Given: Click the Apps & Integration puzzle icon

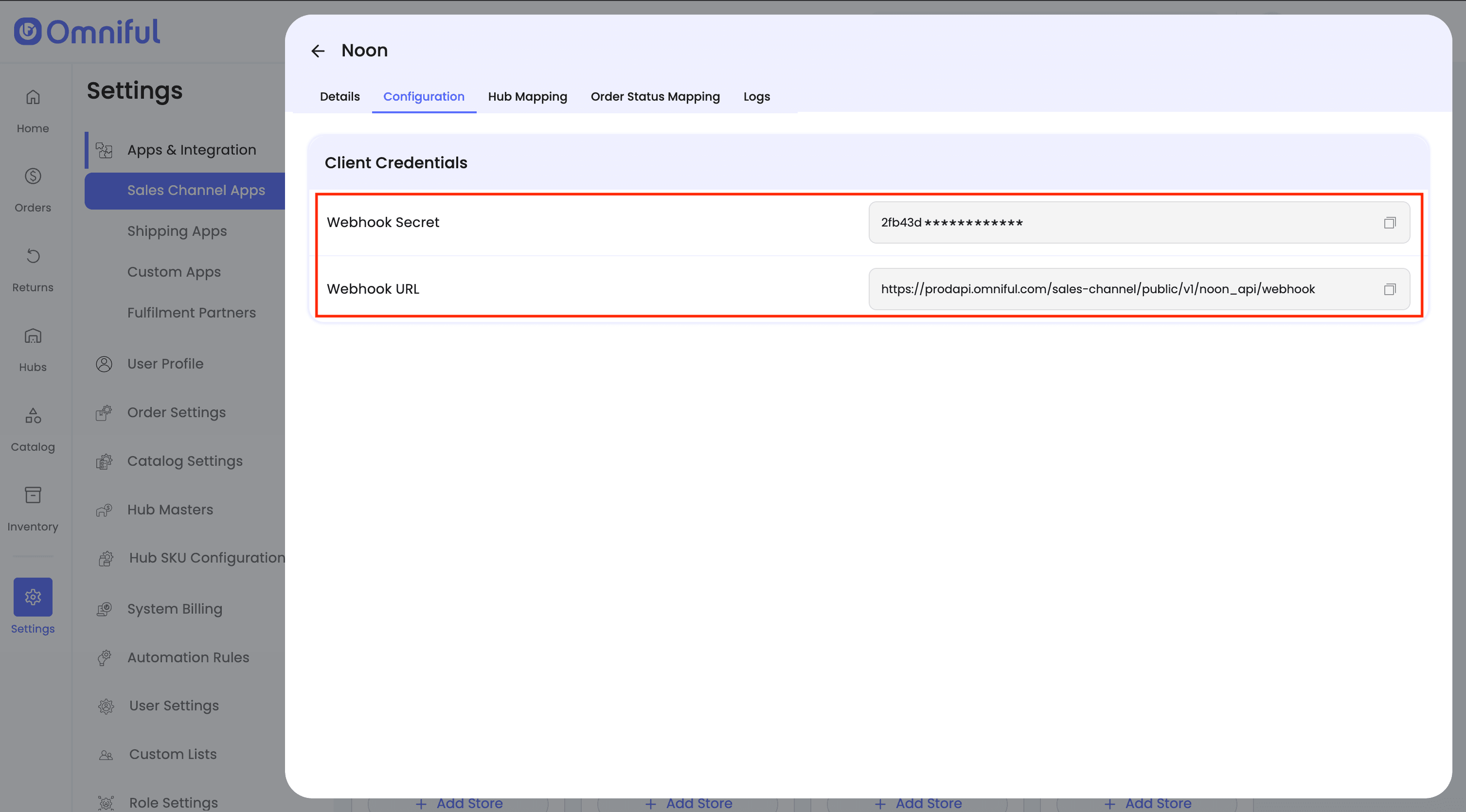Looking at the screenshot, I should [x=104, y=150].
